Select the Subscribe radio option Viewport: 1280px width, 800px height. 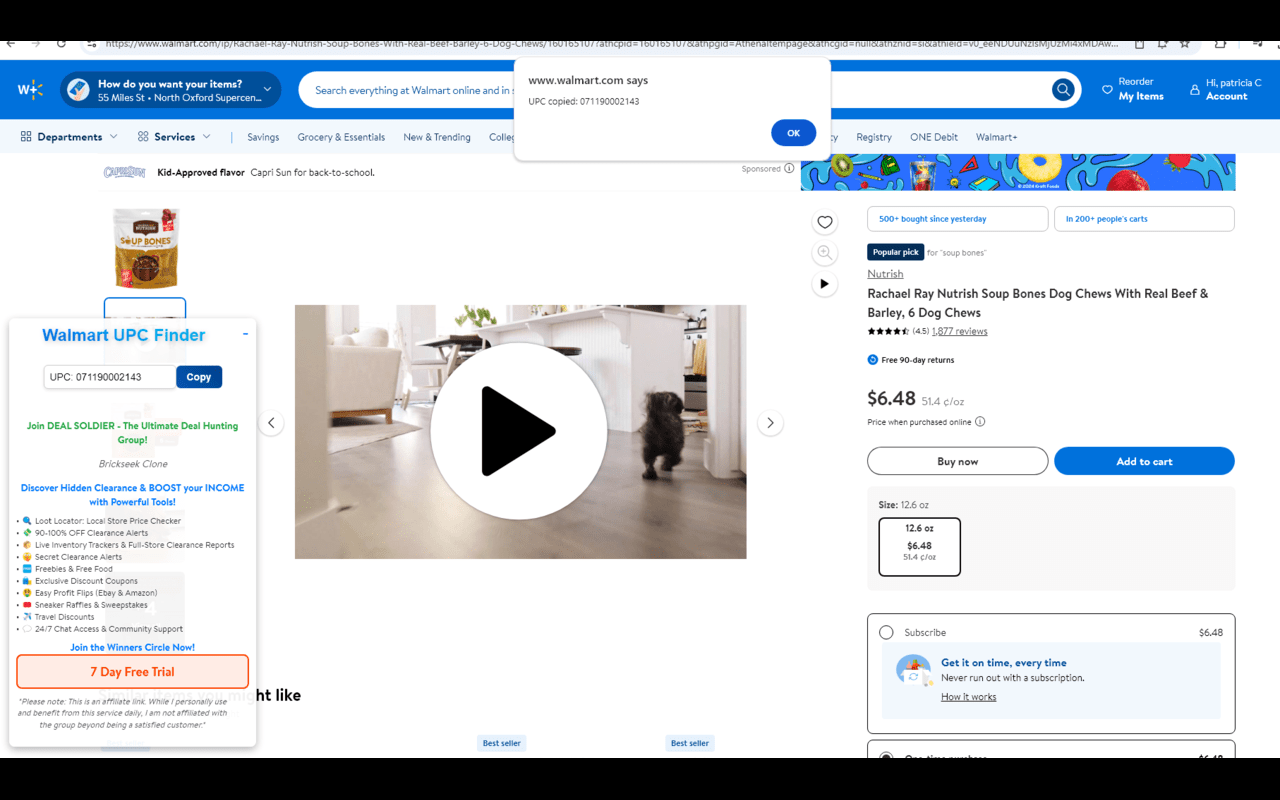click(x=886, y=632)
